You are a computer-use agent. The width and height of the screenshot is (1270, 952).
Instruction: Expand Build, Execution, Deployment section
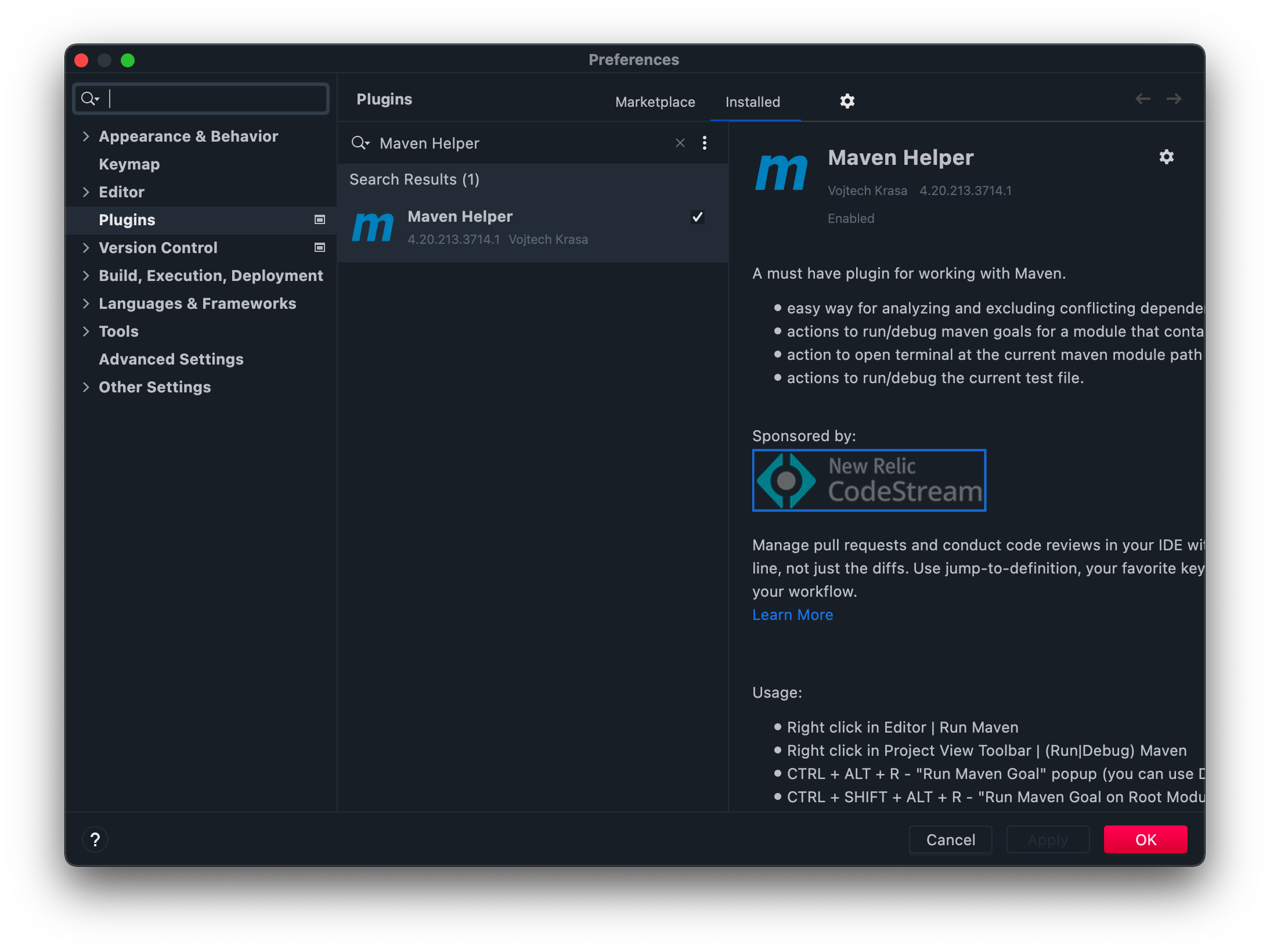pos(86,276)
